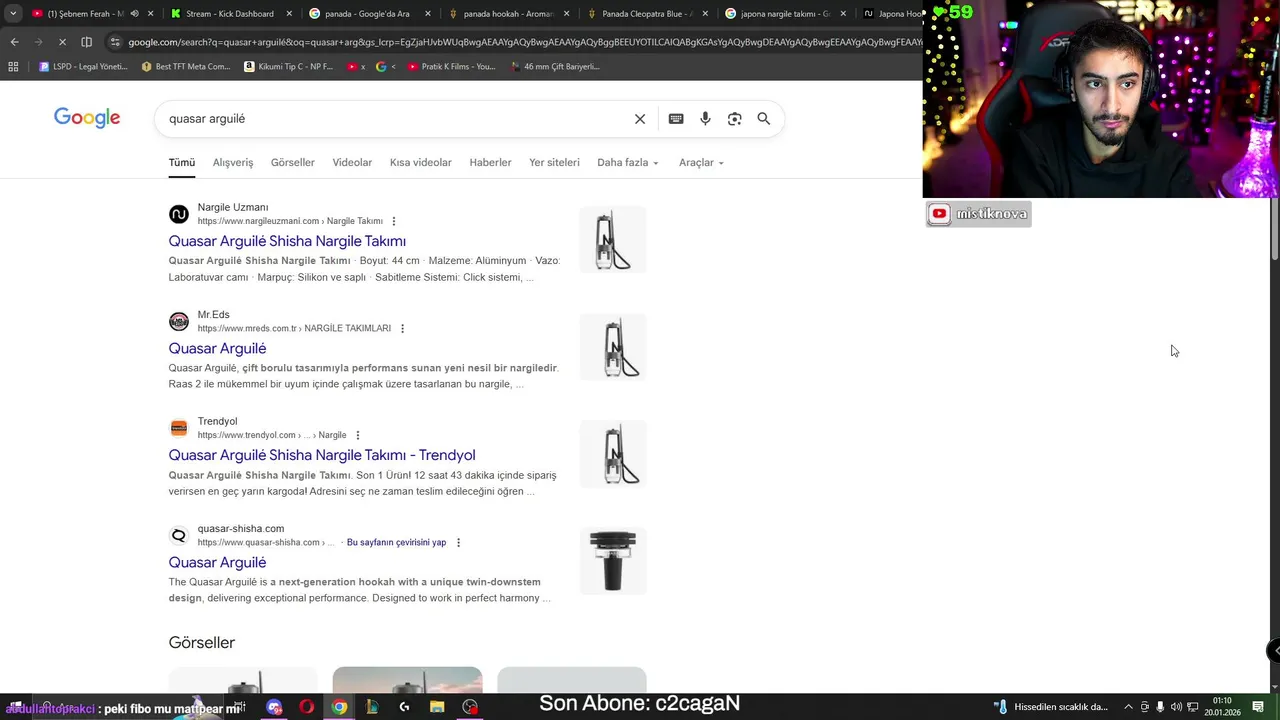Click the Trendyol site favicon
Viewport: 1280px width, 720px height.
point(179,428)
